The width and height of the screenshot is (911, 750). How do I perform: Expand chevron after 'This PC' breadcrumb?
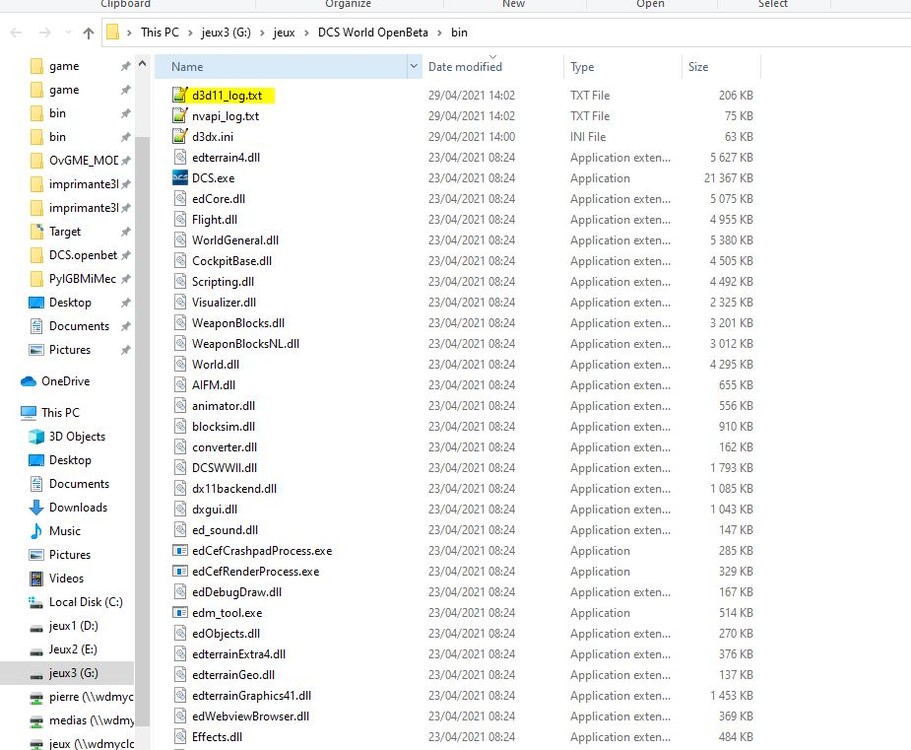tap(190, 33)
